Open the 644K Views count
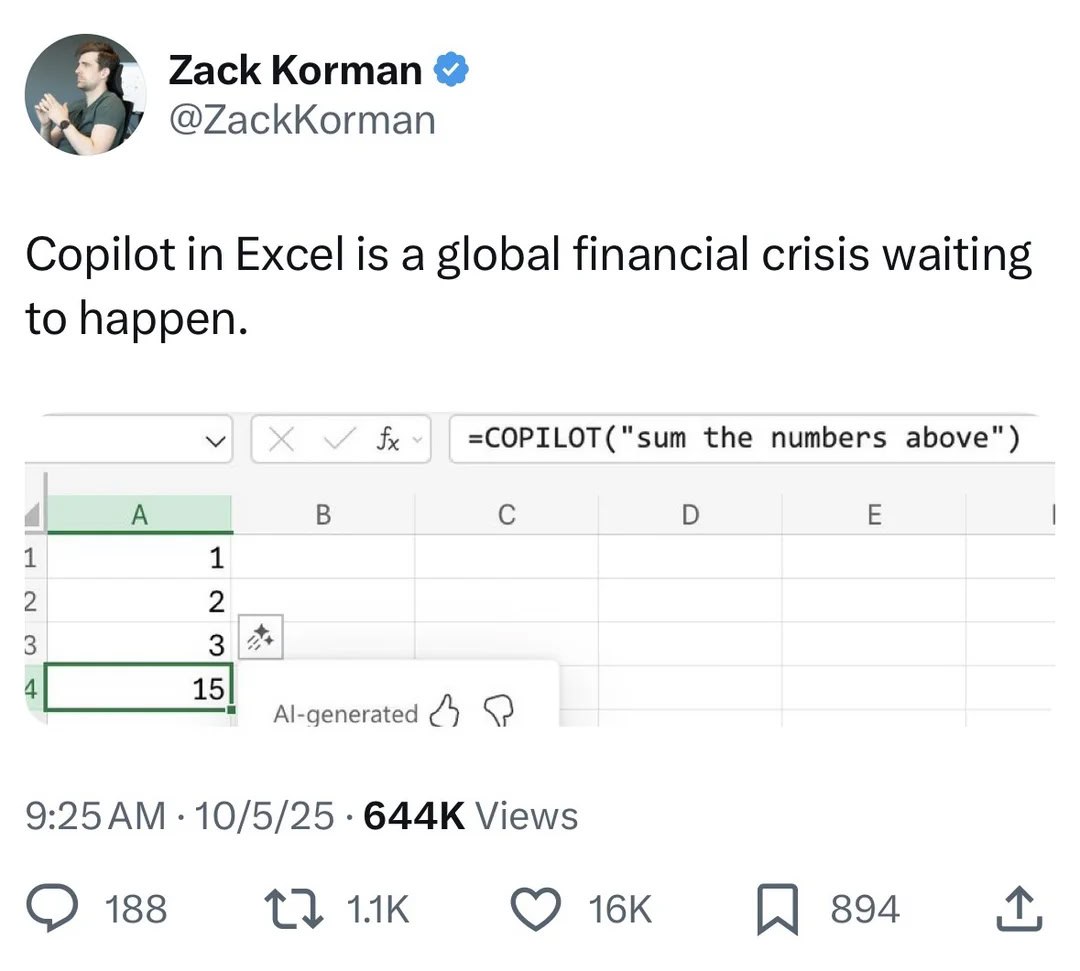Viewport: 1080px width, 971px height. 470,816
